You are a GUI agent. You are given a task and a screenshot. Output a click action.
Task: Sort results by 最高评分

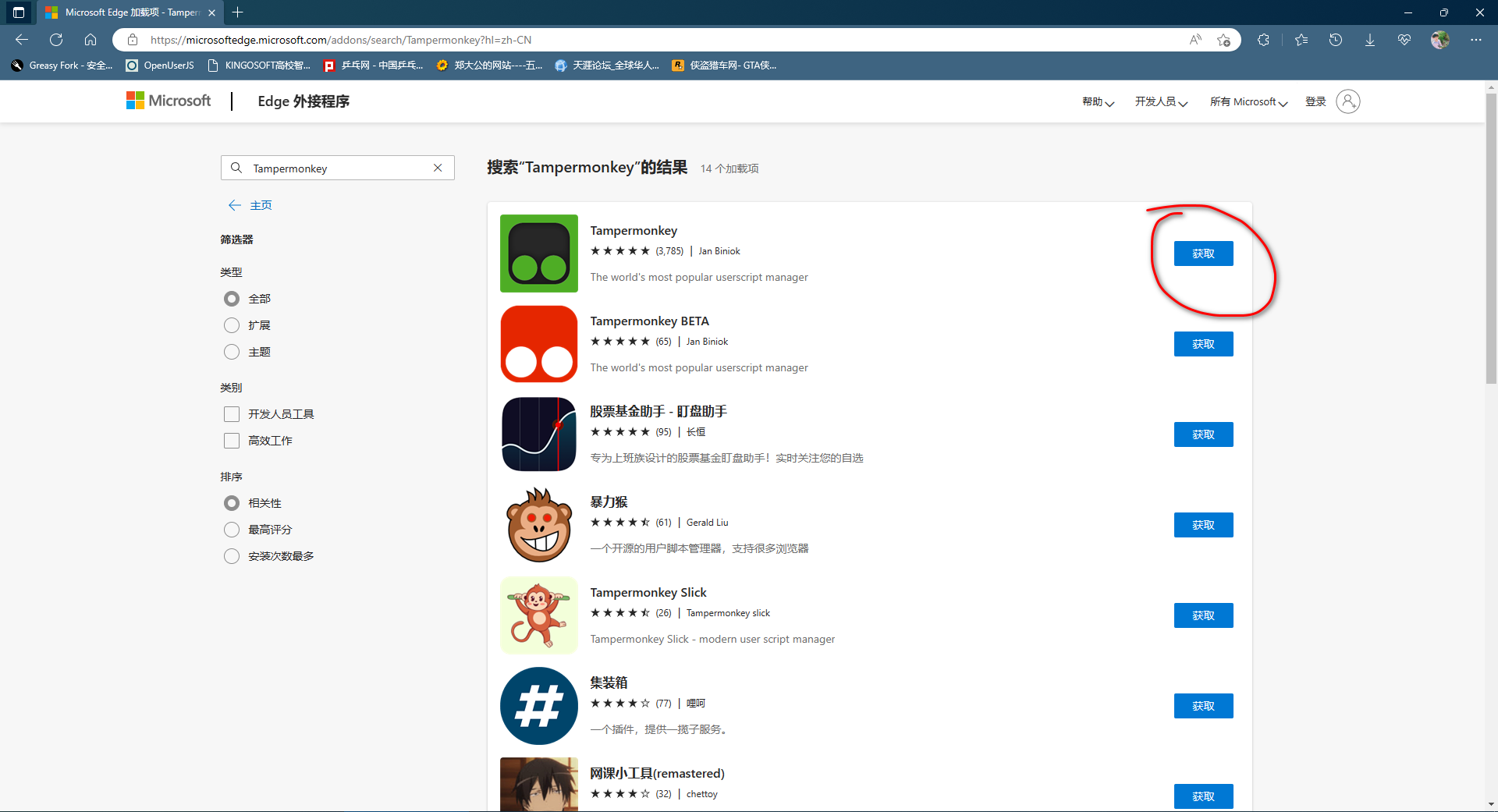[x=232, y=530]
